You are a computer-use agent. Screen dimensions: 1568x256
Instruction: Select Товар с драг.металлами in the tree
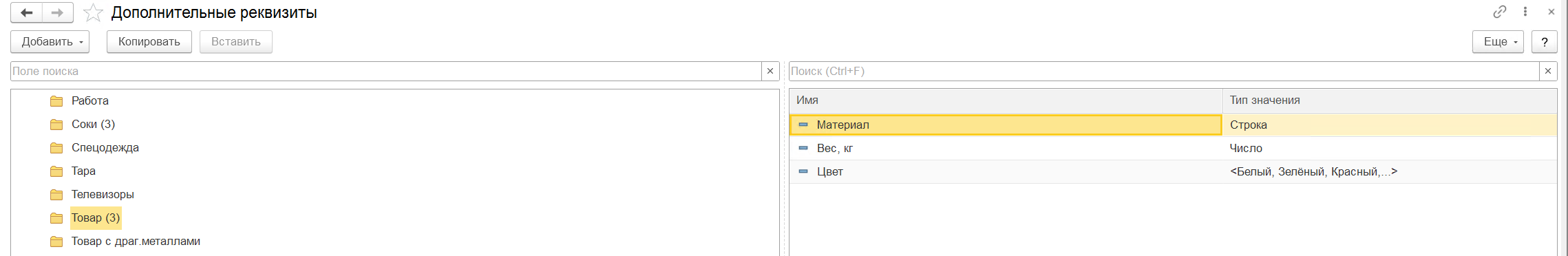136,241
